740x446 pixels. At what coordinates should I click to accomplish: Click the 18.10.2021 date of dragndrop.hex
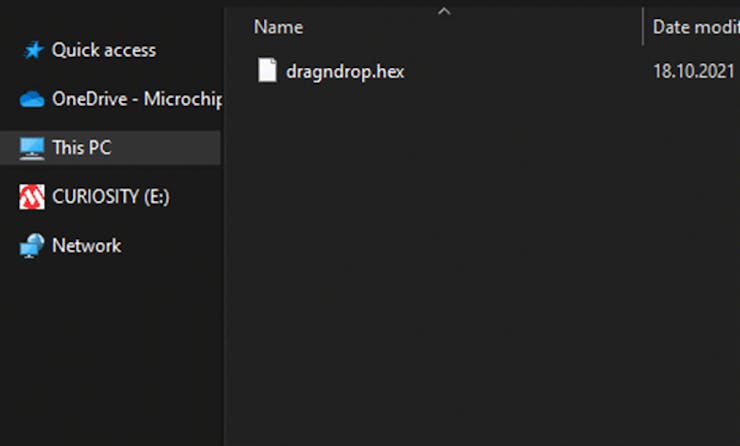click(695, 72)
